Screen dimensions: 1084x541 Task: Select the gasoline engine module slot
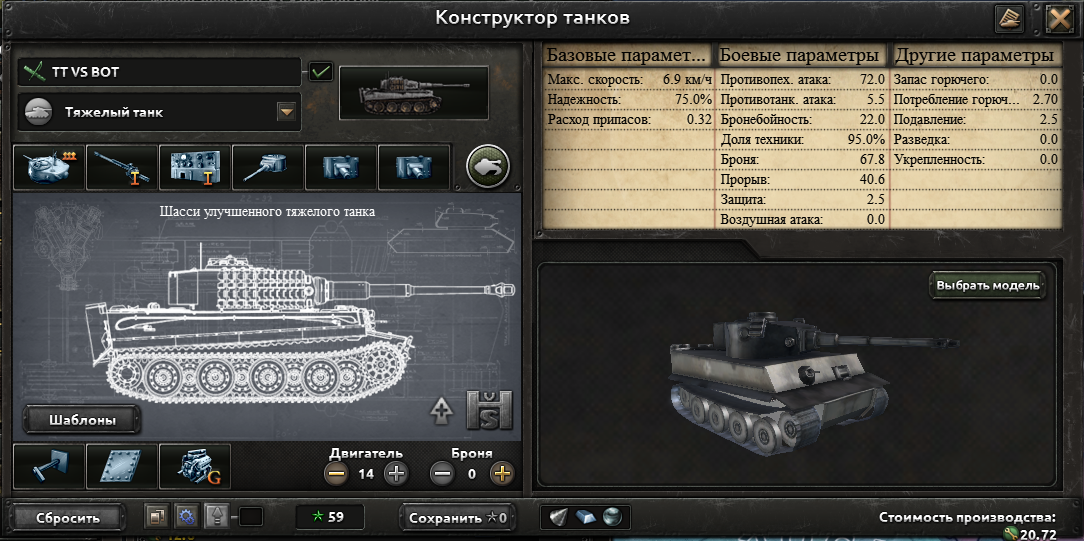195,466
